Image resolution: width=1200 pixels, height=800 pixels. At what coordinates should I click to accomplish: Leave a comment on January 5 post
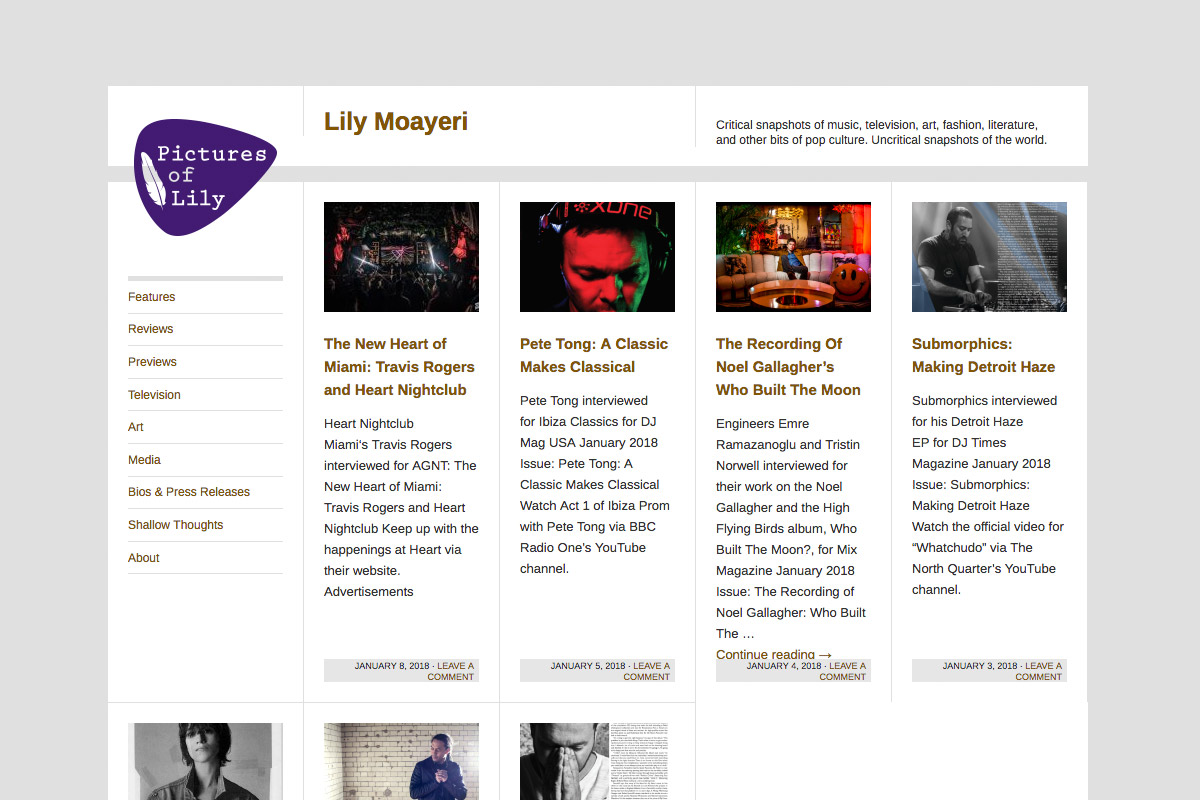pyautogui.click(x=648, y=671)
